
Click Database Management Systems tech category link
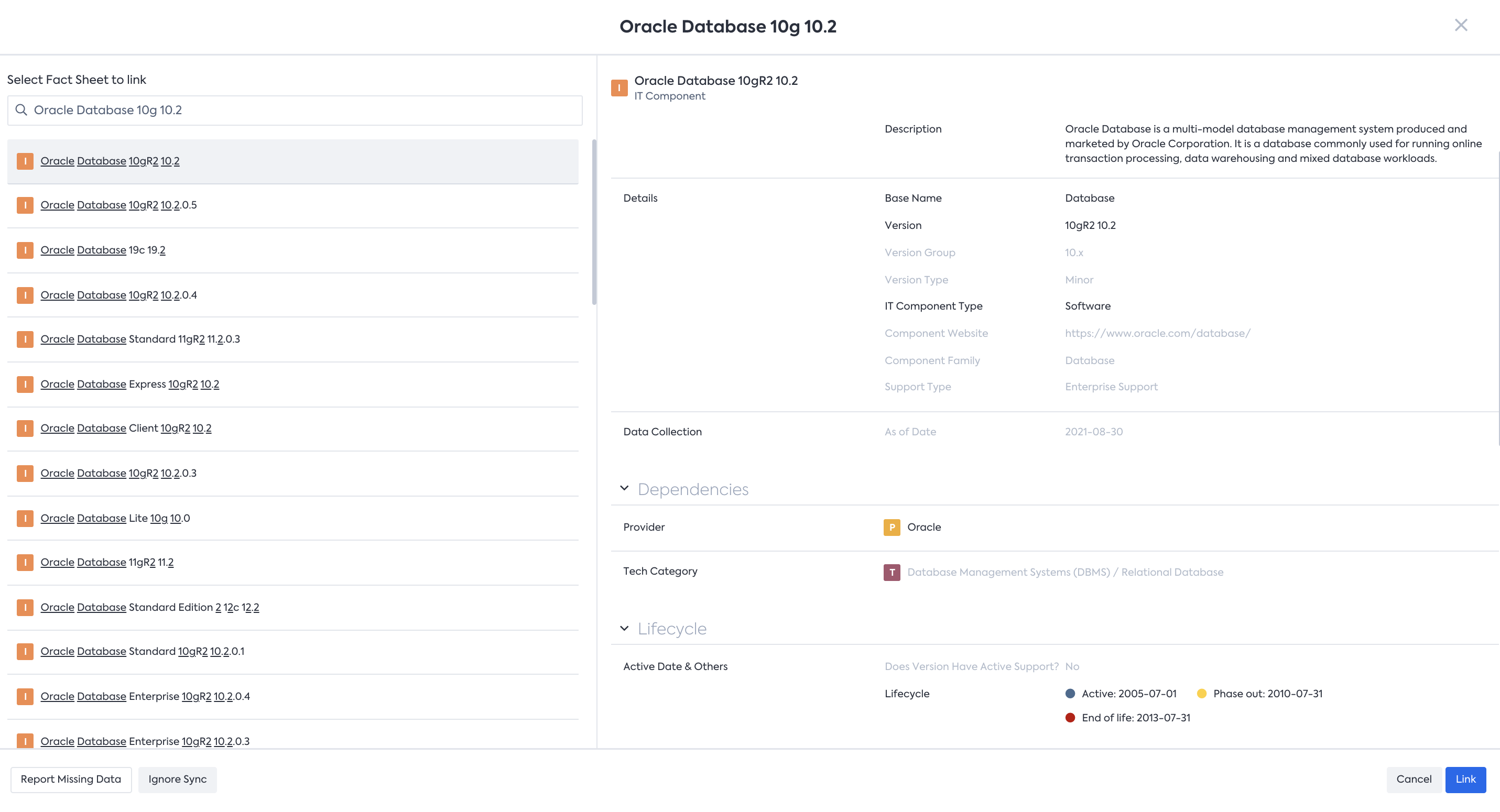pyautogui.click(x=1065, y=572)
